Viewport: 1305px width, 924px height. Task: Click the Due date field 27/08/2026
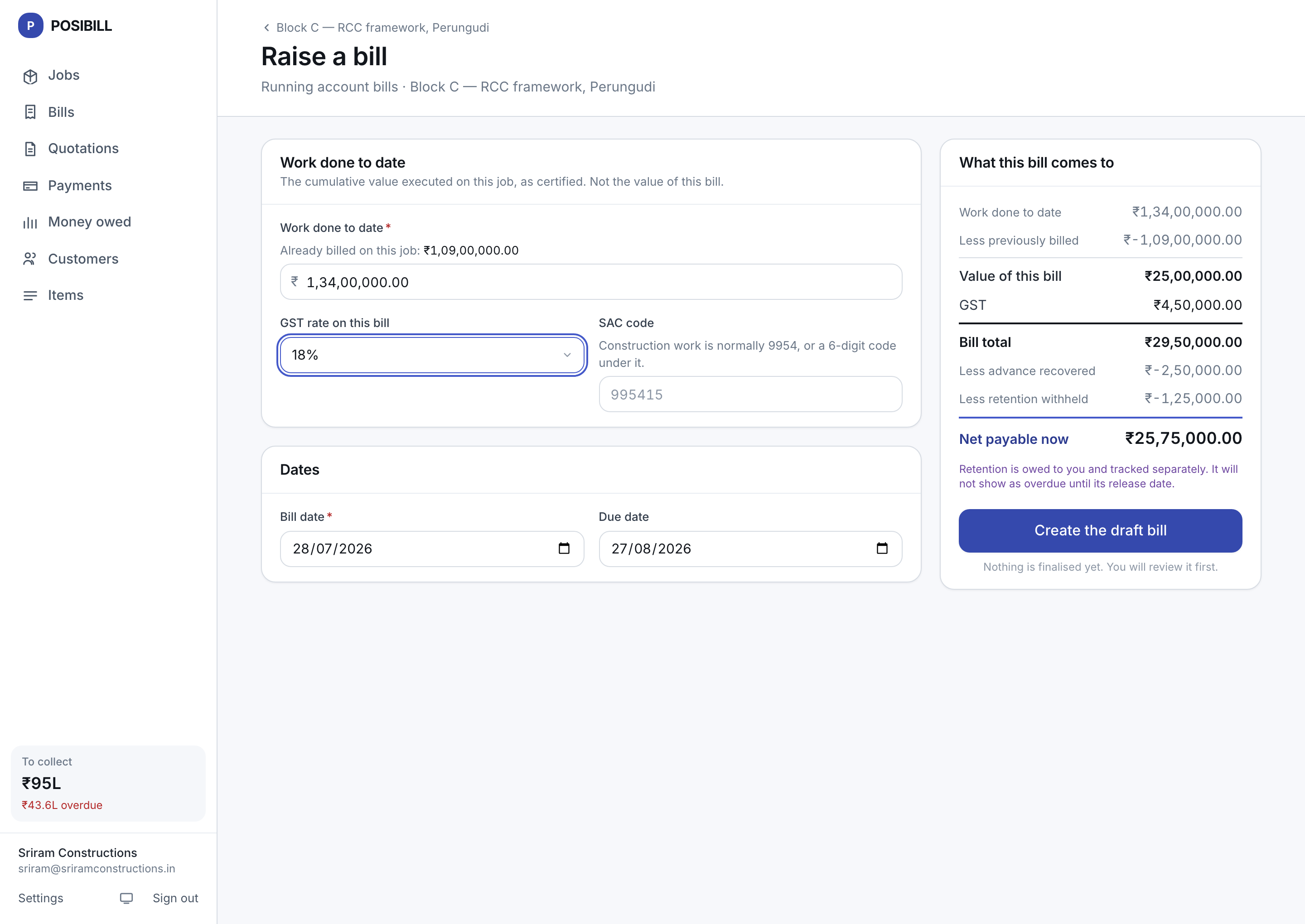tap(750, 549)
